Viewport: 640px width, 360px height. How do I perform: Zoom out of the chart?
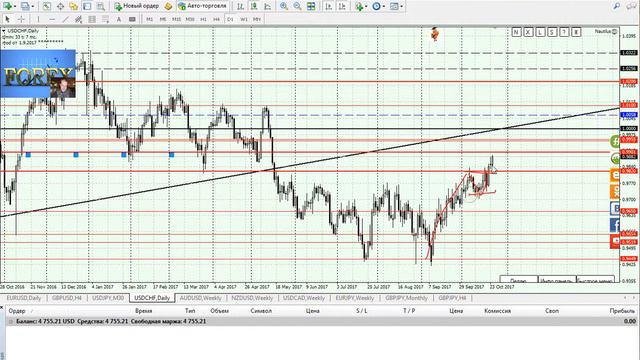297,6
